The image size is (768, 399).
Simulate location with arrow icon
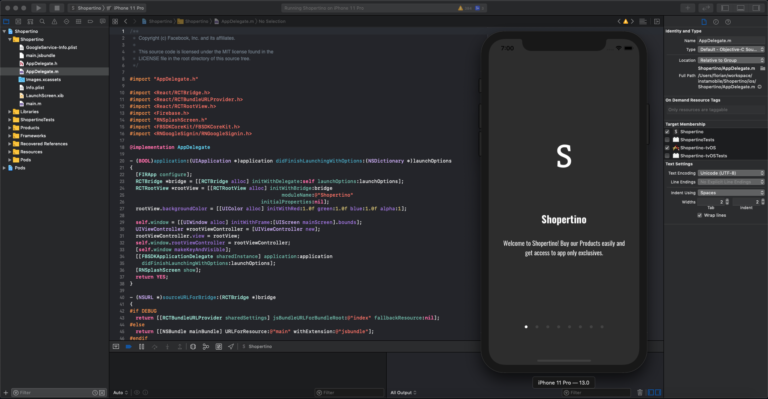pyautogui.click(x=231, y=347)
